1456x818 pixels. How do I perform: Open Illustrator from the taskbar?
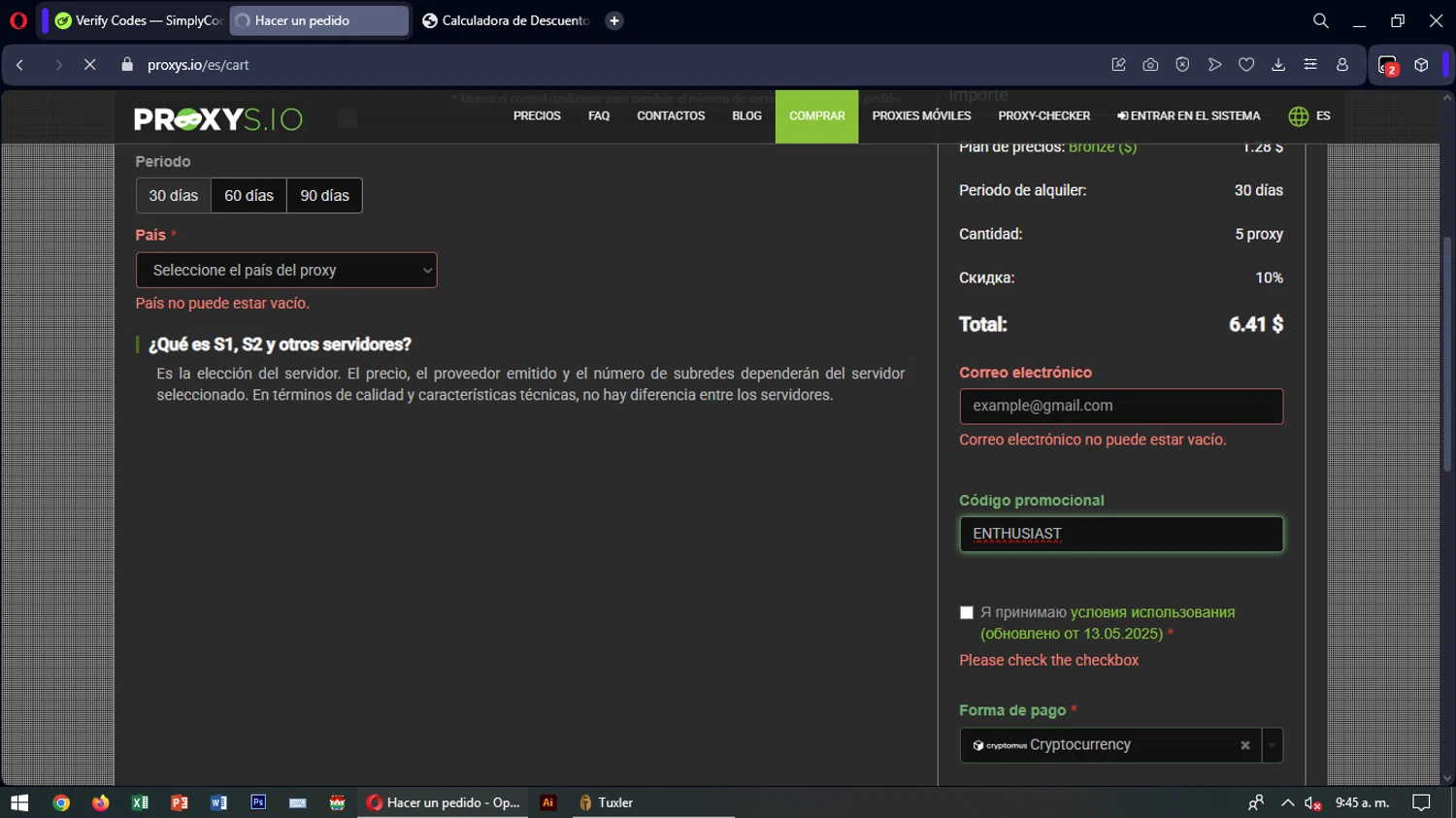click(548, 802)
